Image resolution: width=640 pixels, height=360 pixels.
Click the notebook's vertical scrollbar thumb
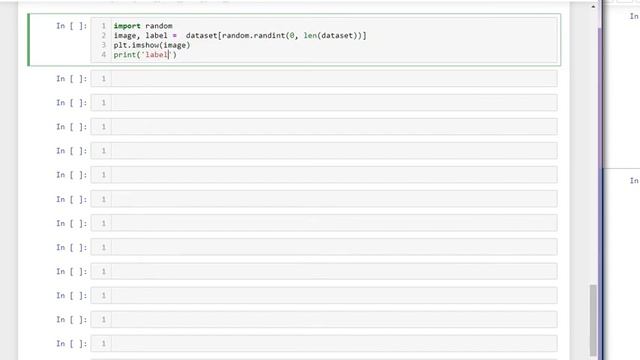[593, 320]
